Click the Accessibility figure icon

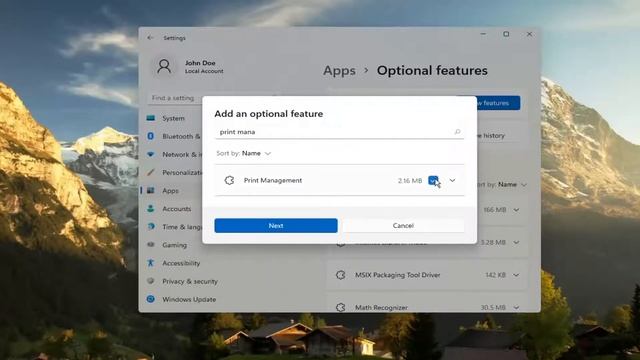(151, 263)
